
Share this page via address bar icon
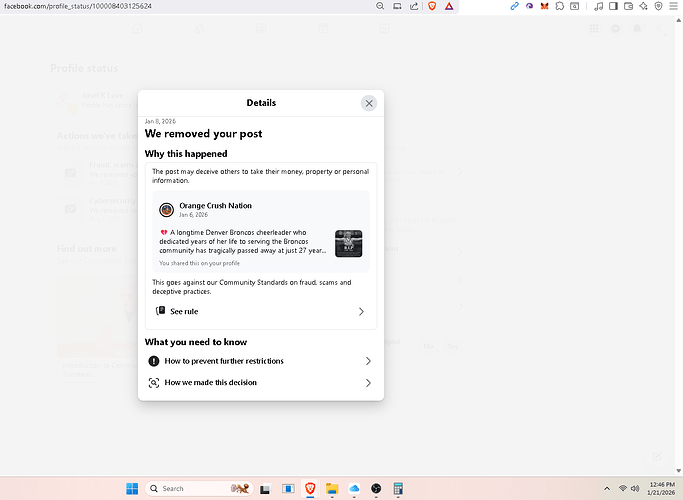[x=414, y=6]
